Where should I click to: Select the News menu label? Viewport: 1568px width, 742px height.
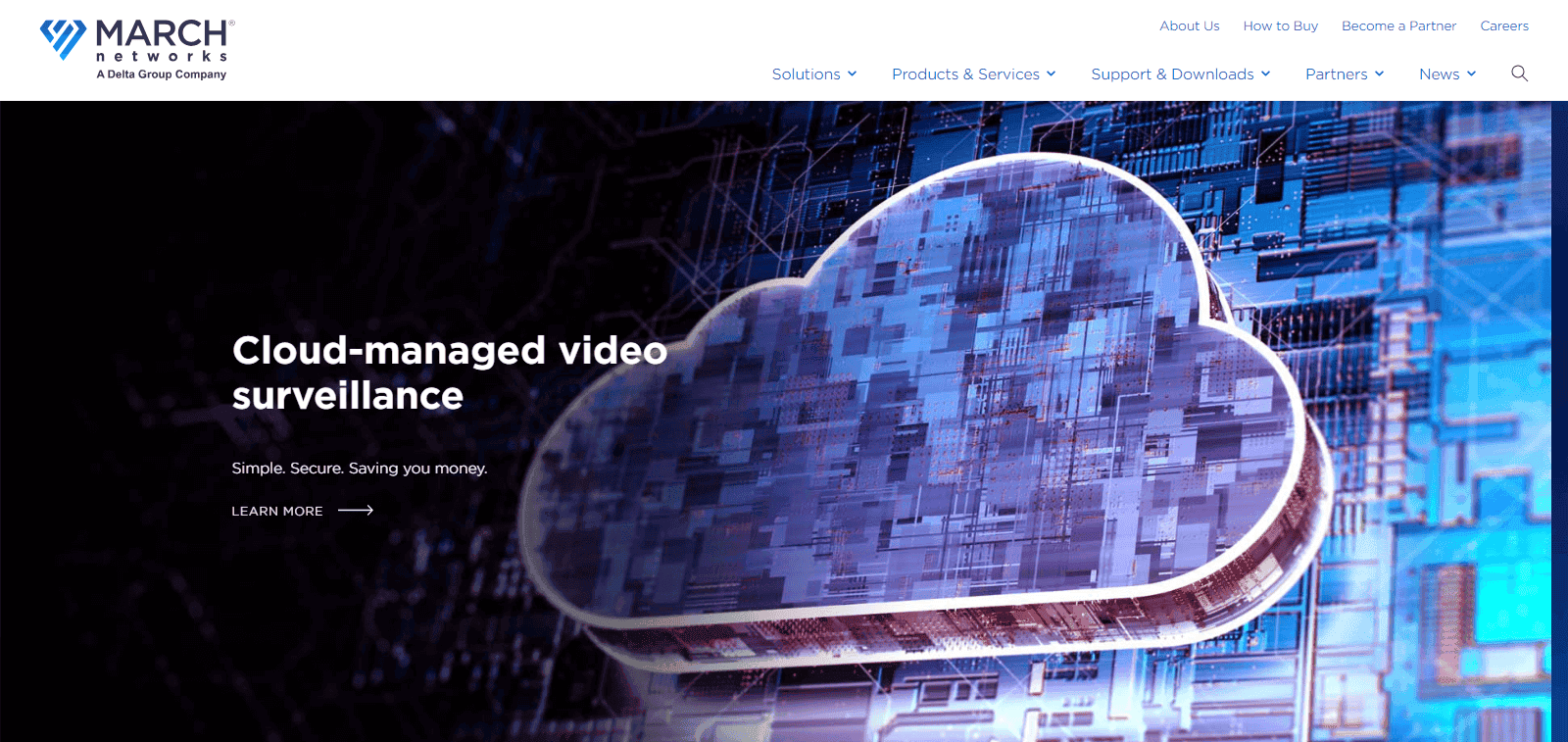pos(1439,74)
